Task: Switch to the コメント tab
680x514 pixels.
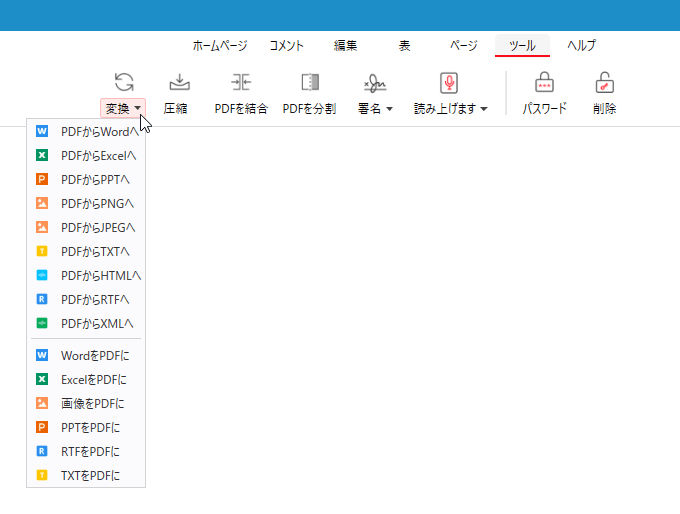Action: point(287,46)
